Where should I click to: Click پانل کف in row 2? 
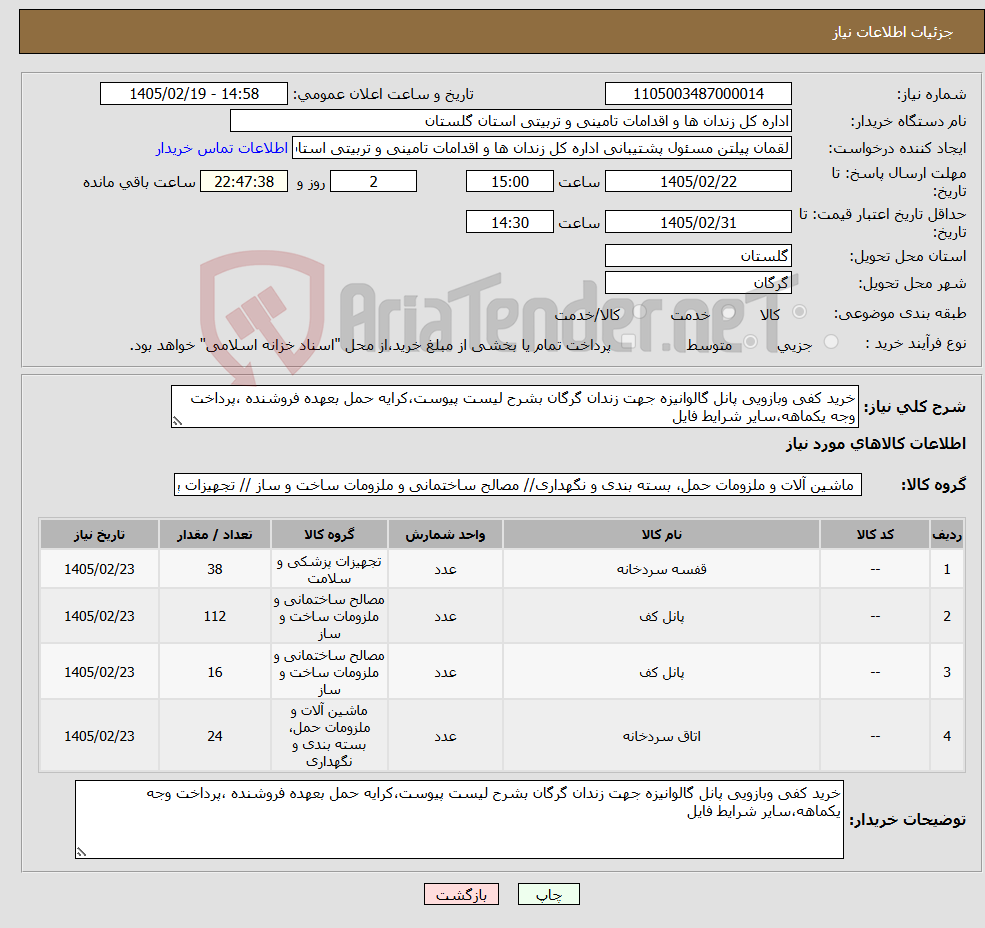pos(661,616)
